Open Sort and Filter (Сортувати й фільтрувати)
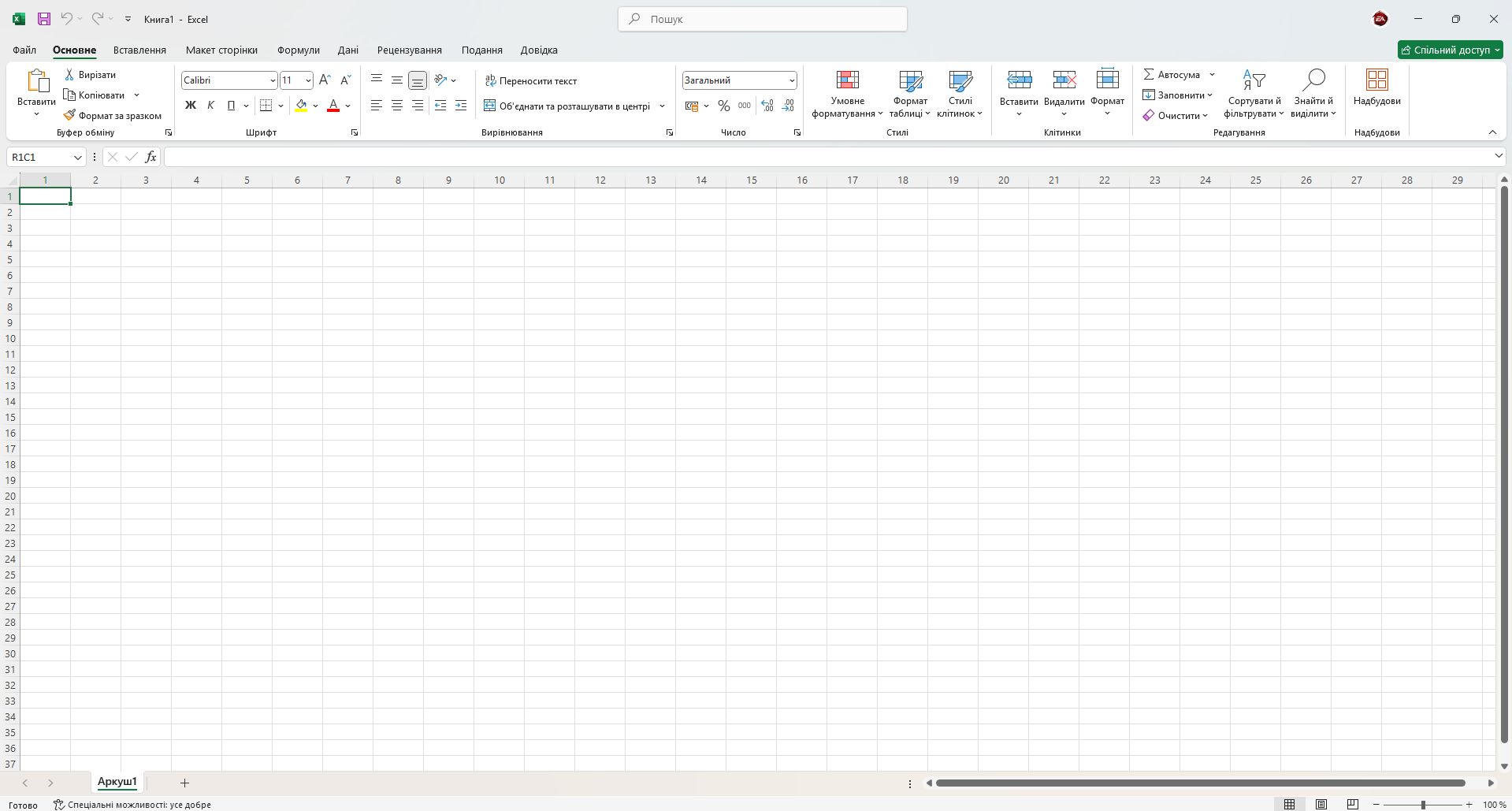 click(1254, 93)
